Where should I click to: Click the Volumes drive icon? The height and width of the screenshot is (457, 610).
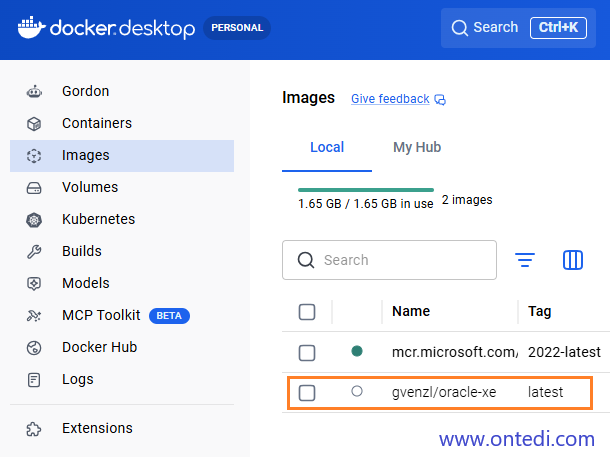point(34,188)
